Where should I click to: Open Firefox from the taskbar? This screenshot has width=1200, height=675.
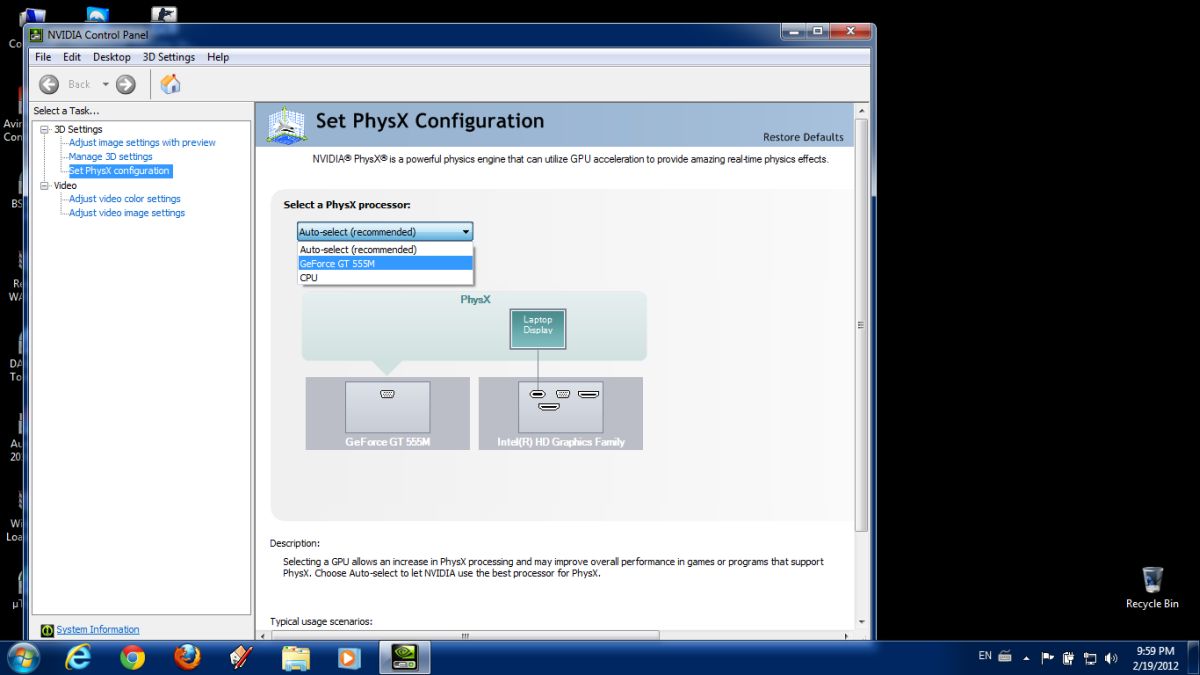[x=187, y=657]
